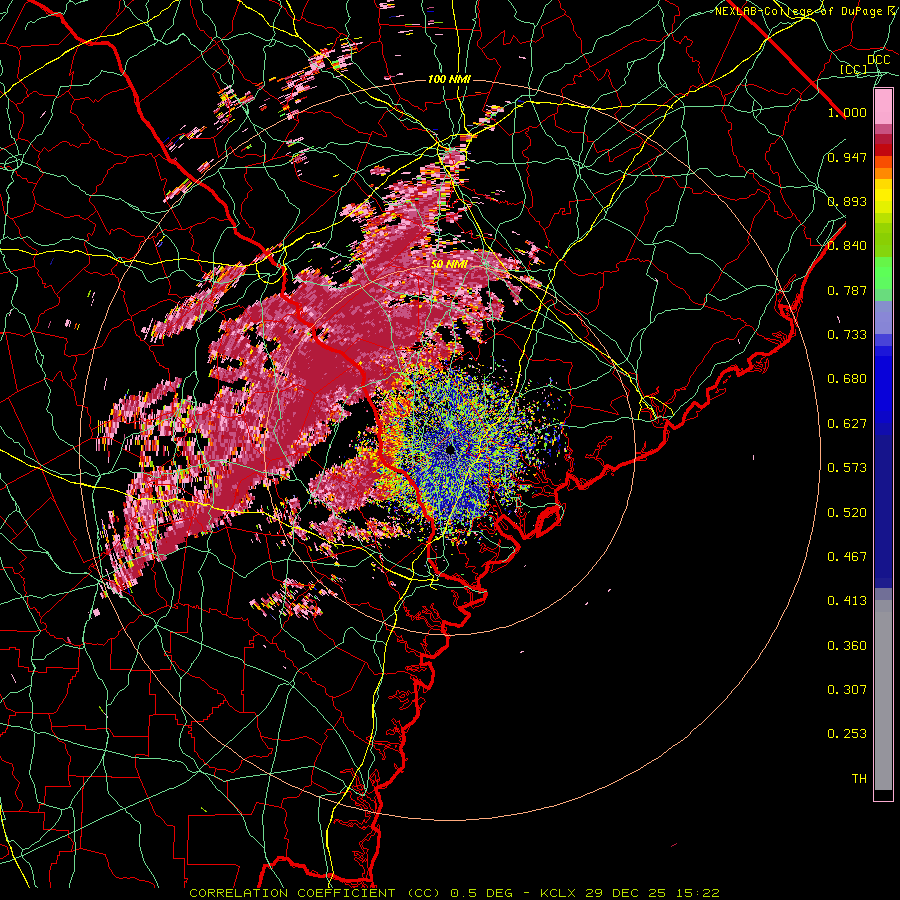Click the 0.360 scale value
The height and width of the screenshot is (900, 900).
[847, 646]
